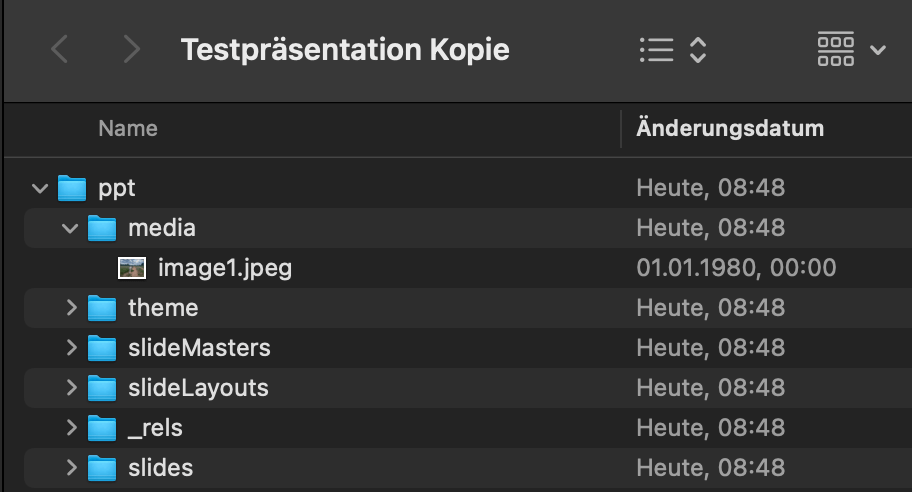Select the slideMasters folder icon
The image size is (912, 492).
click(102, 348)
